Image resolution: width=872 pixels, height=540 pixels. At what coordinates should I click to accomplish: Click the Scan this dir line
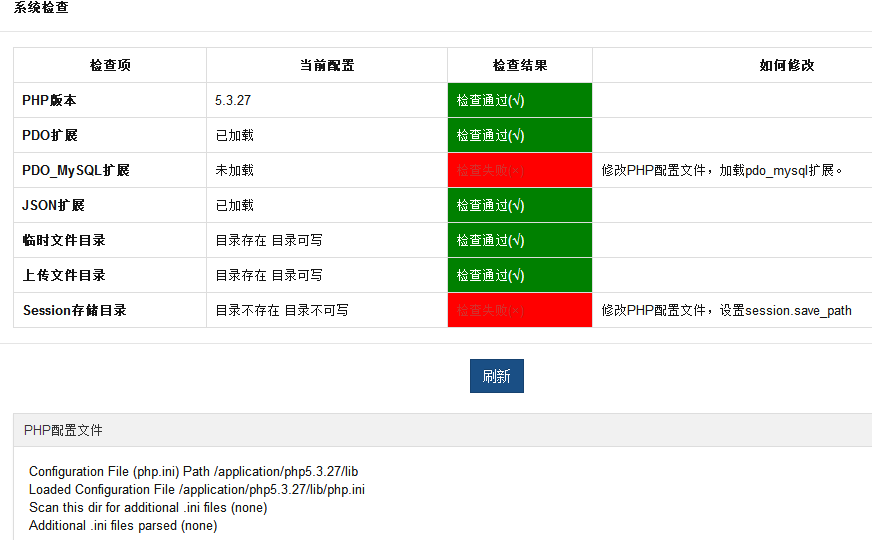coord(148,508)
